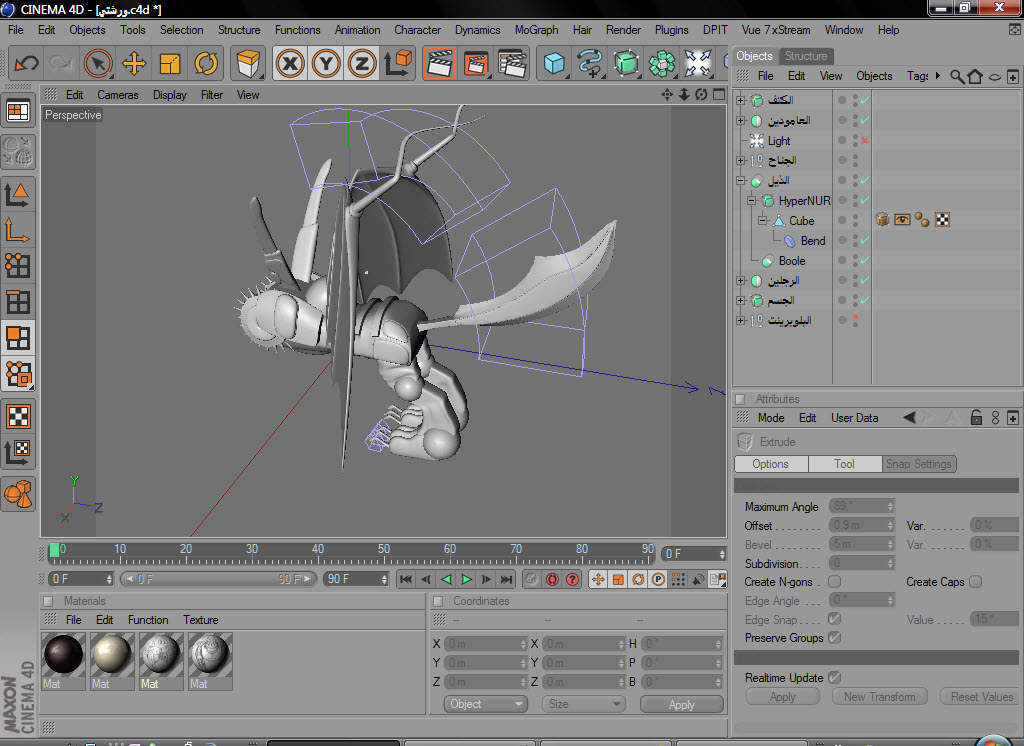Click the Render Active View clapperboard icon
1024x746 pixels.
(x=439, y=64)
